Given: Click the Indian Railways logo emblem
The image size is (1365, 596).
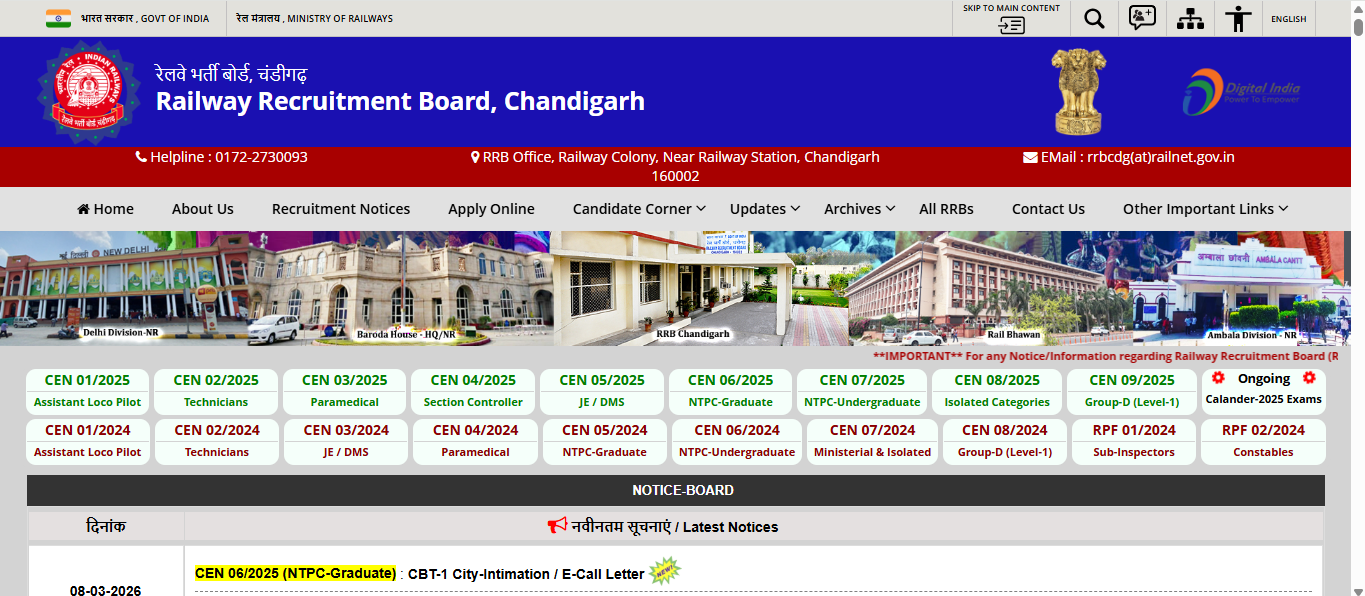Looking at the screenshot, I should pos(83,92).
